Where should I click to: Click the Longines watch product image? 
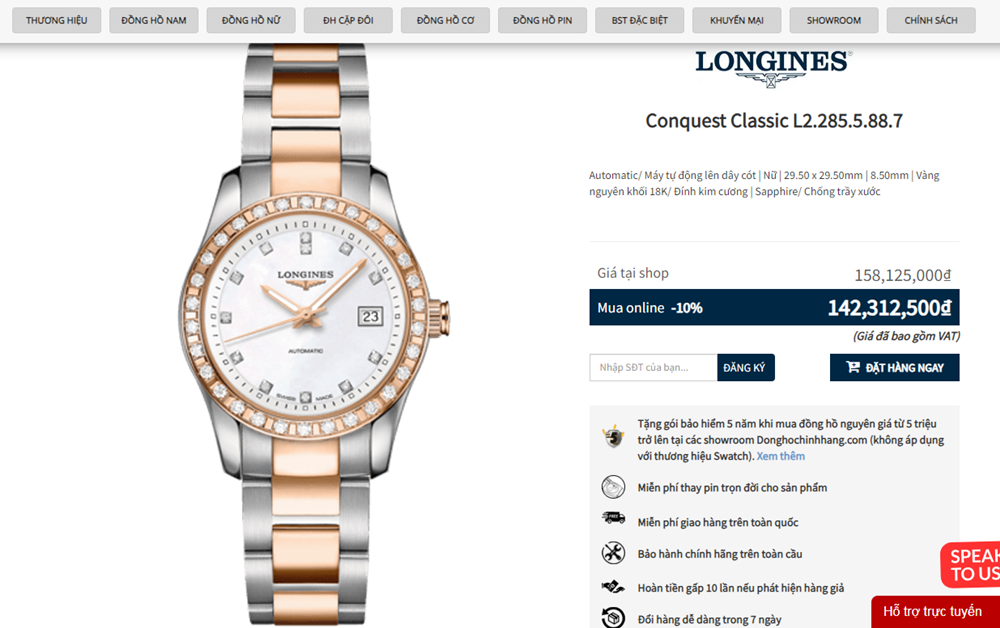point(312,335)
